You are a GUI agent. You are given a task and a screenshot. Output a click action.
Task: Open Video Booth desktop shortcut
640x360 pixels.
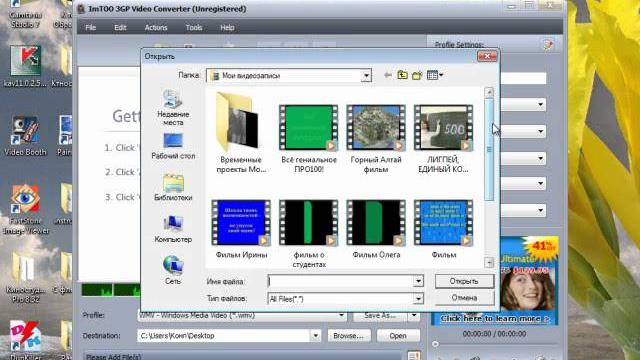pyautogui.click(x=25, y=136)
